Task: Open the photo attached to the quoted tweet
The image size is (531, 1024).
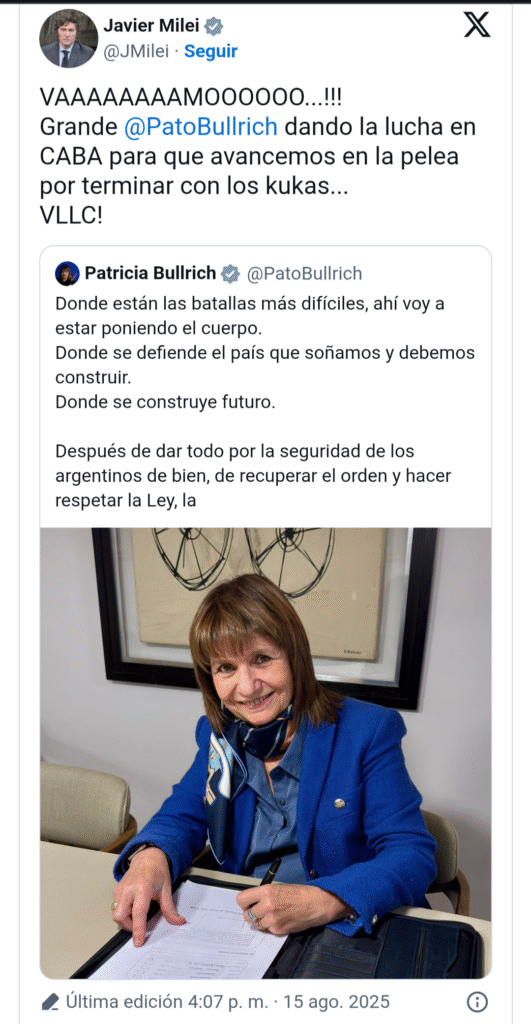Action: 266,753
